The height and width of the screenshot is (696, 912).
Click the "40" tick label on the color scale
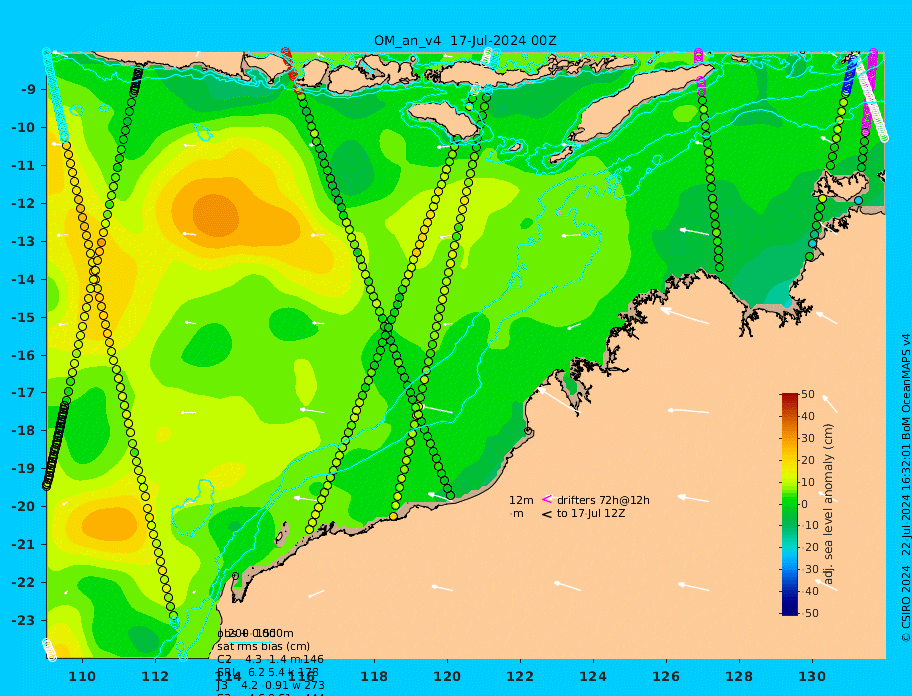pos(808,416)
